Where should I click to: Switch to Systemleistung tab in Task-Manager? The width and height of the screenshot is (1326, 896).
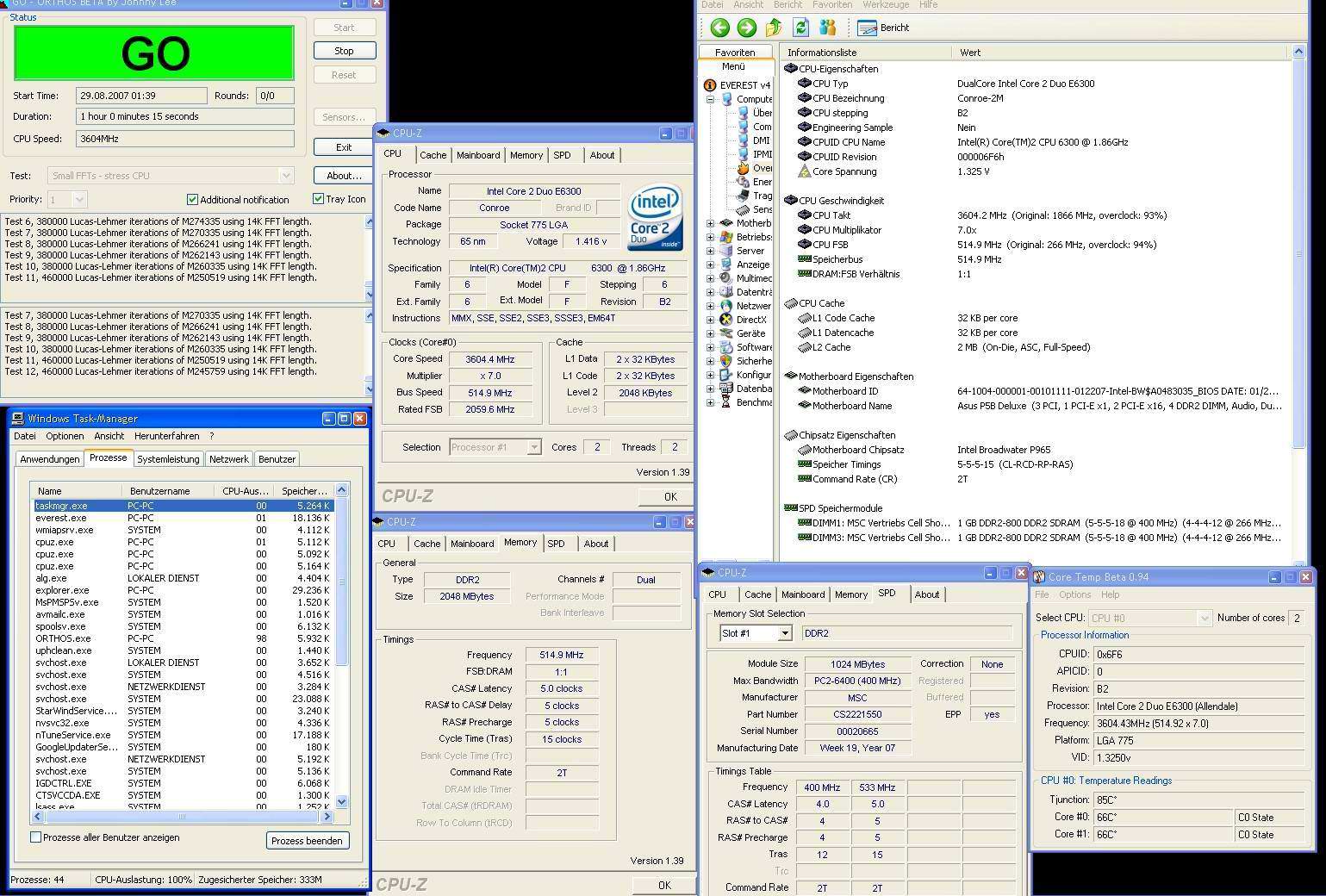pos(168,459)
